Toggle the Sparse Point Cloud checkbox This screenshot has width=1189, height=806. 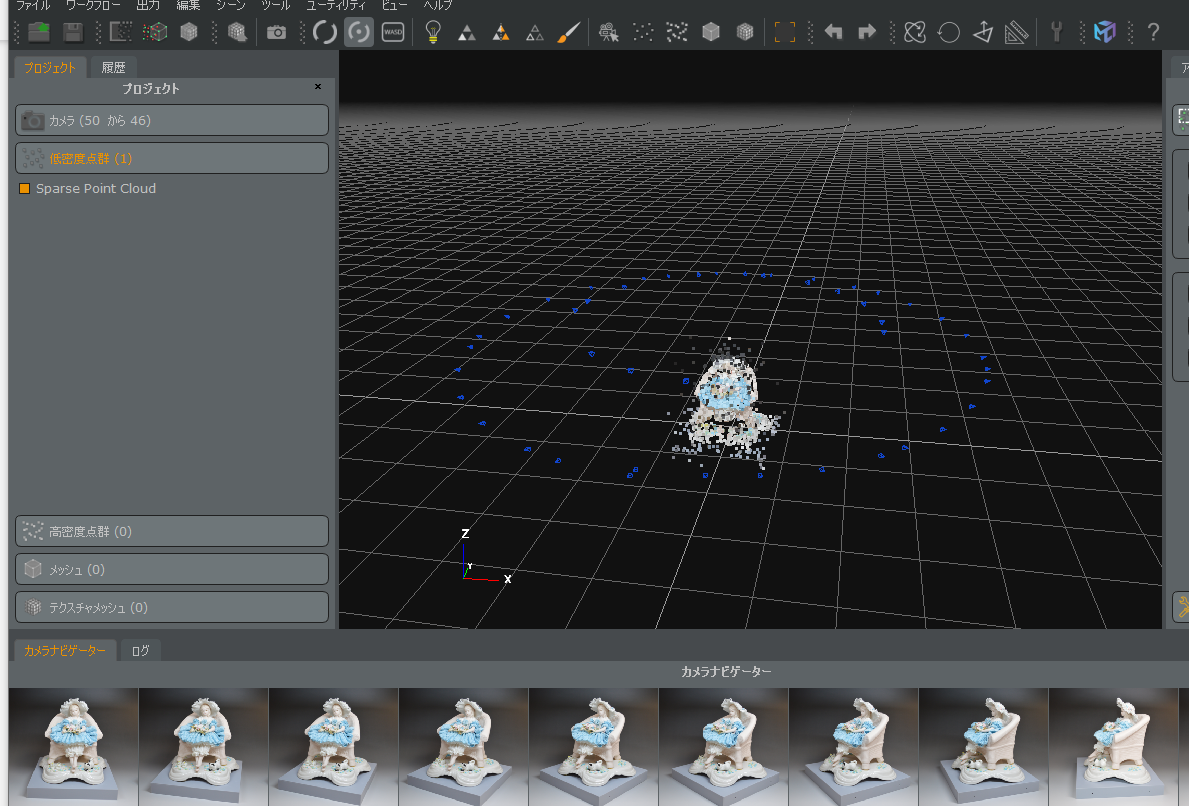pyautogui.click(x=25, y=189)
